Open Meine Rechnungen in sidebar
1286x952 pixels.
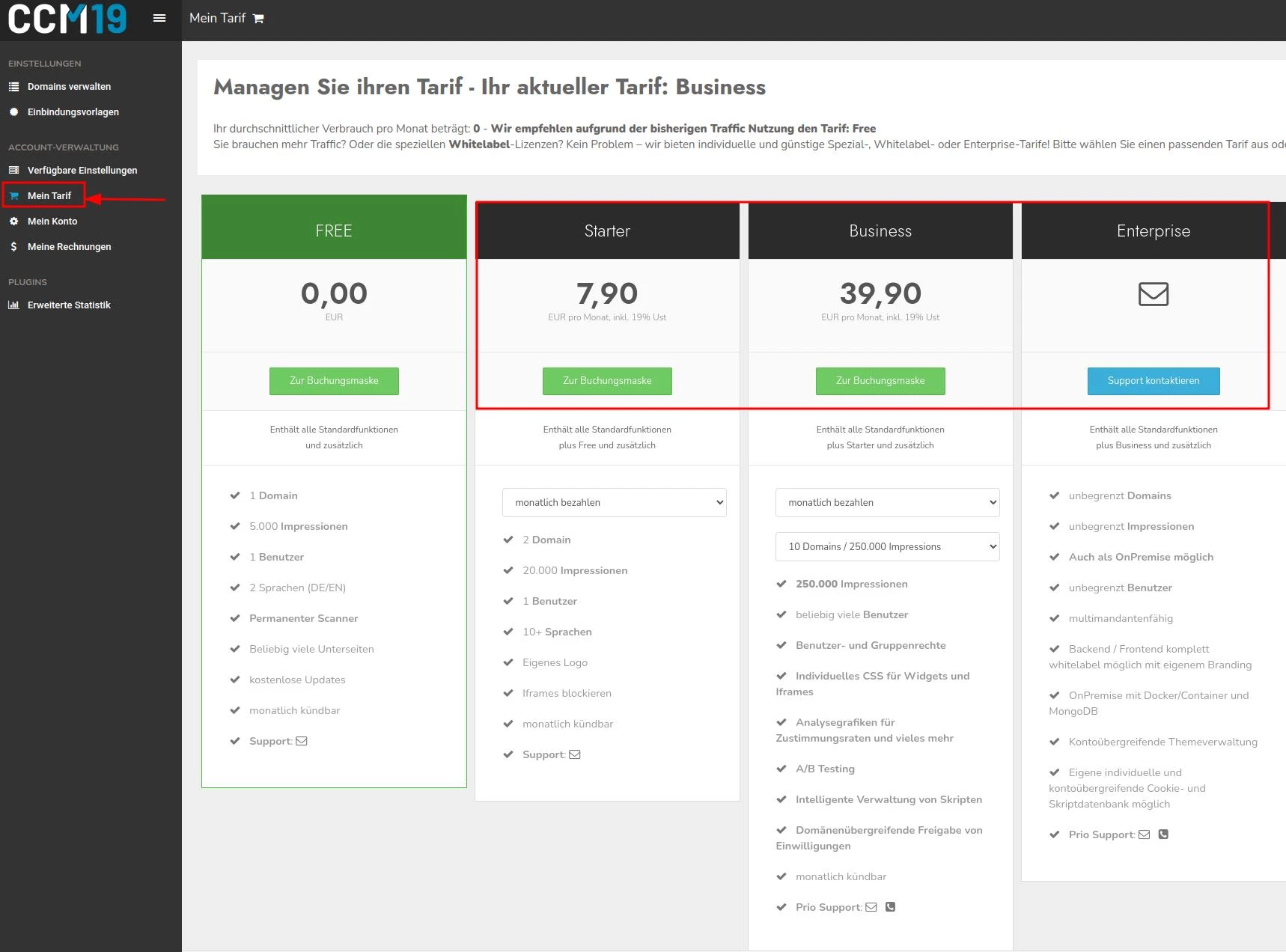(x=69, y=247)
